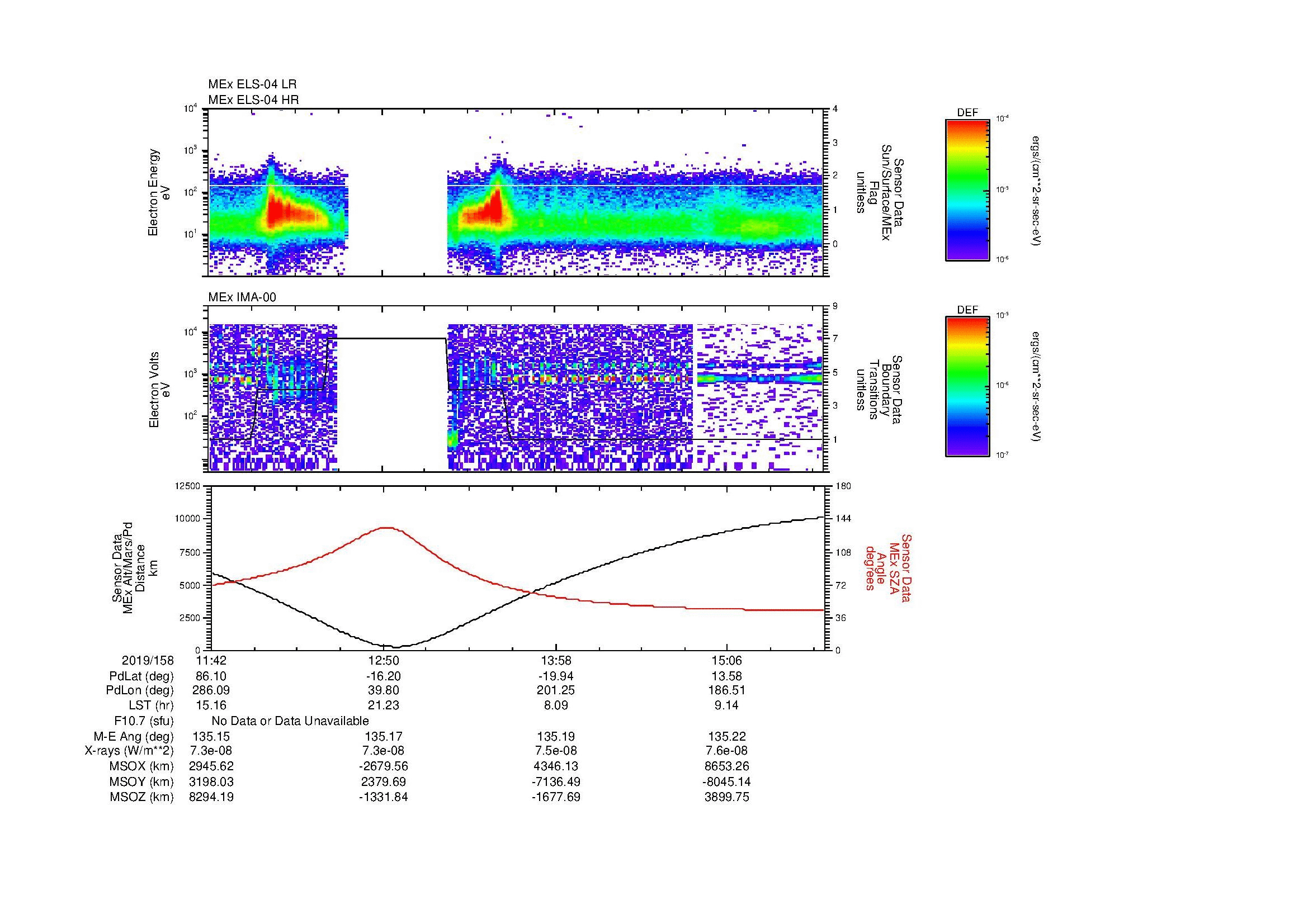1308x924 pixels.
Task: Click MSOY value -7136.49
Action: pos(555,781)
